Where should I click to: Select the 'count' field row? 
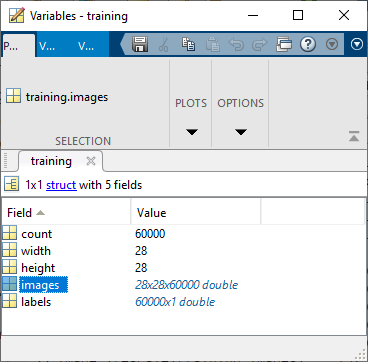183,234
